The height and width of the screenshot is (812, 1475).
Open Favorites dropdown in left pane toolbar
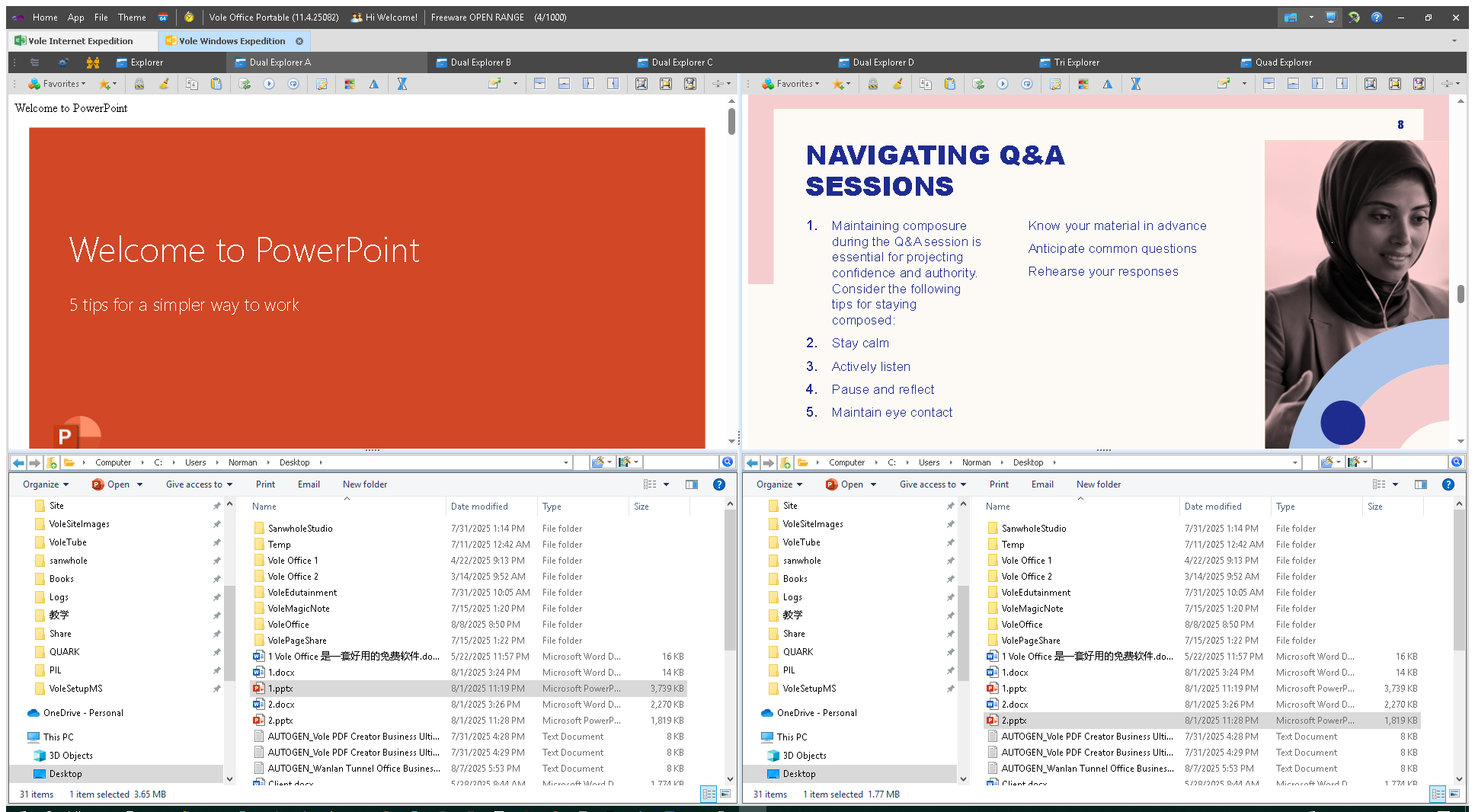pyautogui.click(x=57, y=84)
